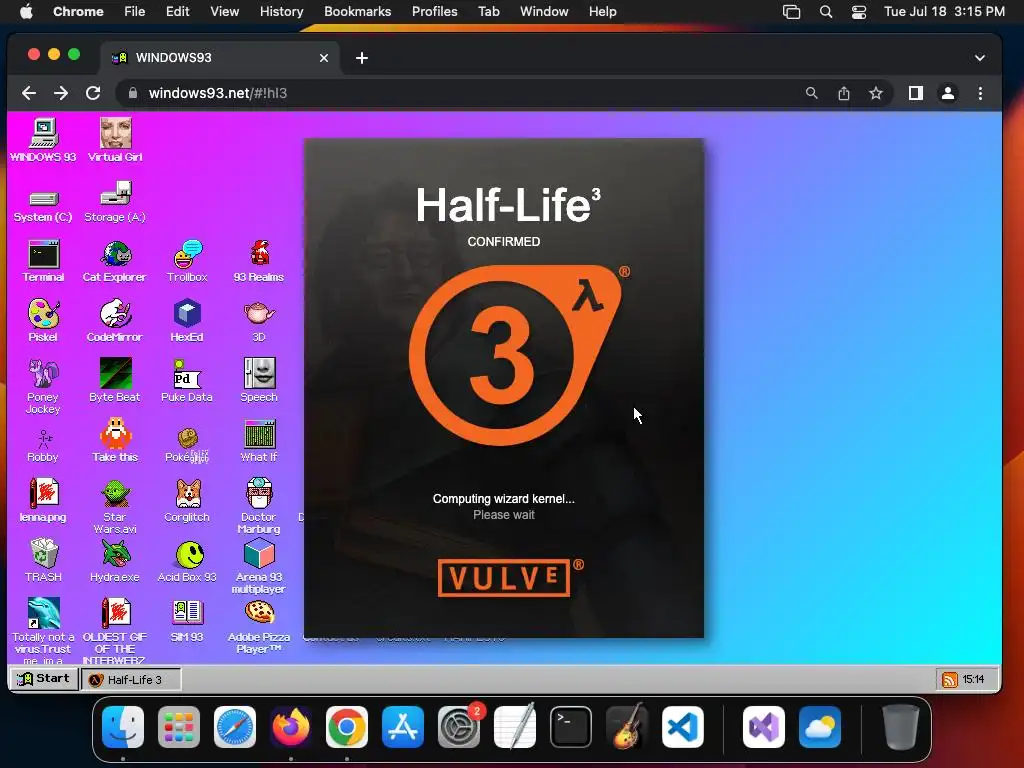Launch the Piskel paint icon
Image resolution: width=1024 pixels, height=768 pixels.
click(x=43, y=321)
